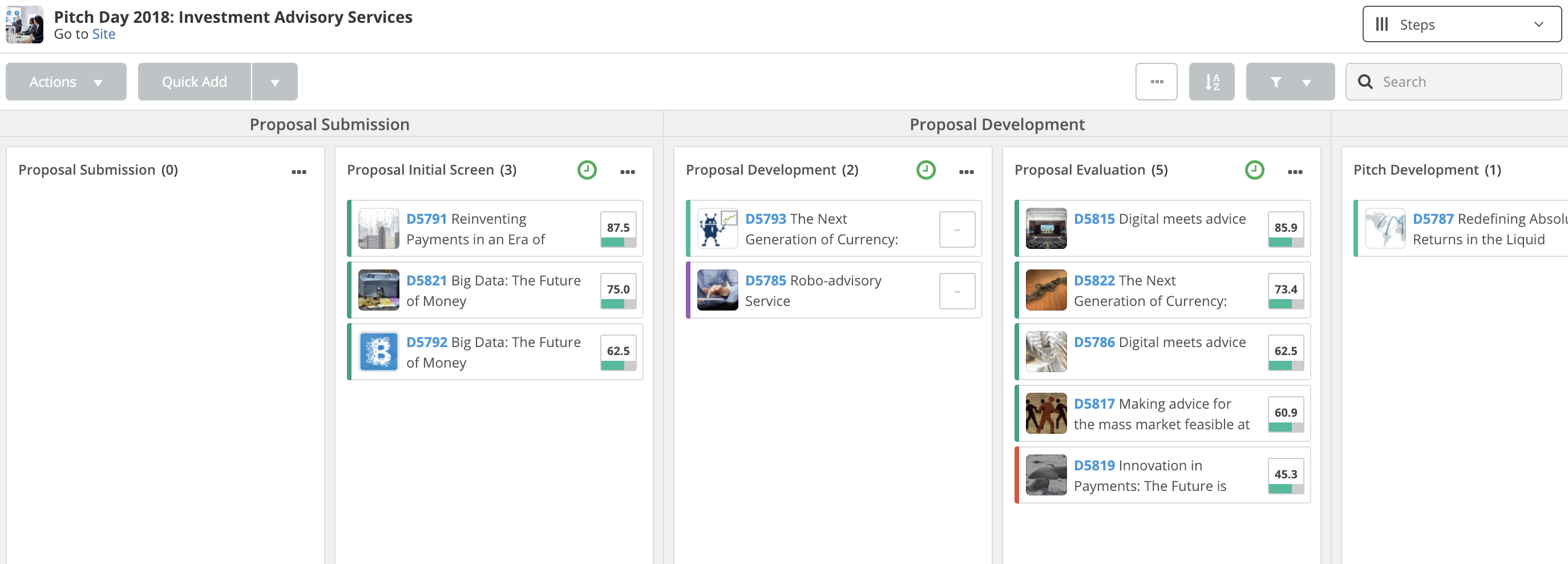Click the auditorium thumbnail of D5815
The width and height of the screenshot is (1568, 564).
tap(1046, 229)
